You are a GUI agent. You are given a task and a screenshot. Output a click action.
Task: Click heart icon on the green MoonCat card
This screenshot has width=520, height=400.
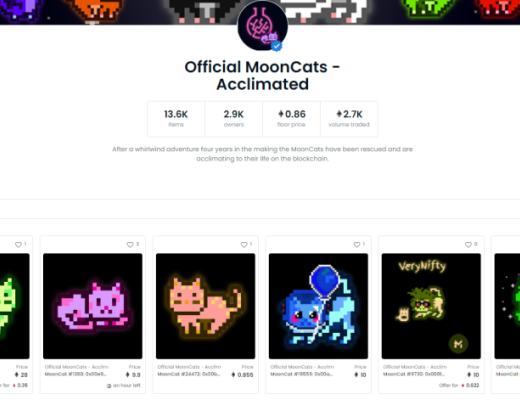[18, 245]
